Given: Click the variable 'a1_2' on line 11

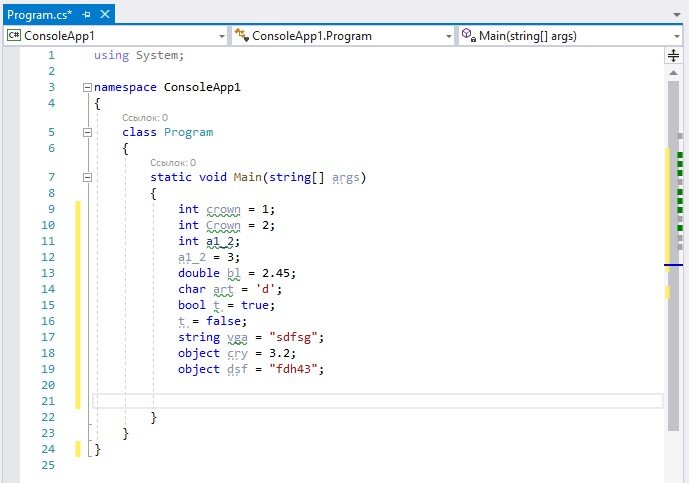Looking at the screenshot, I should pyautogui.click(x=220, y=241).
